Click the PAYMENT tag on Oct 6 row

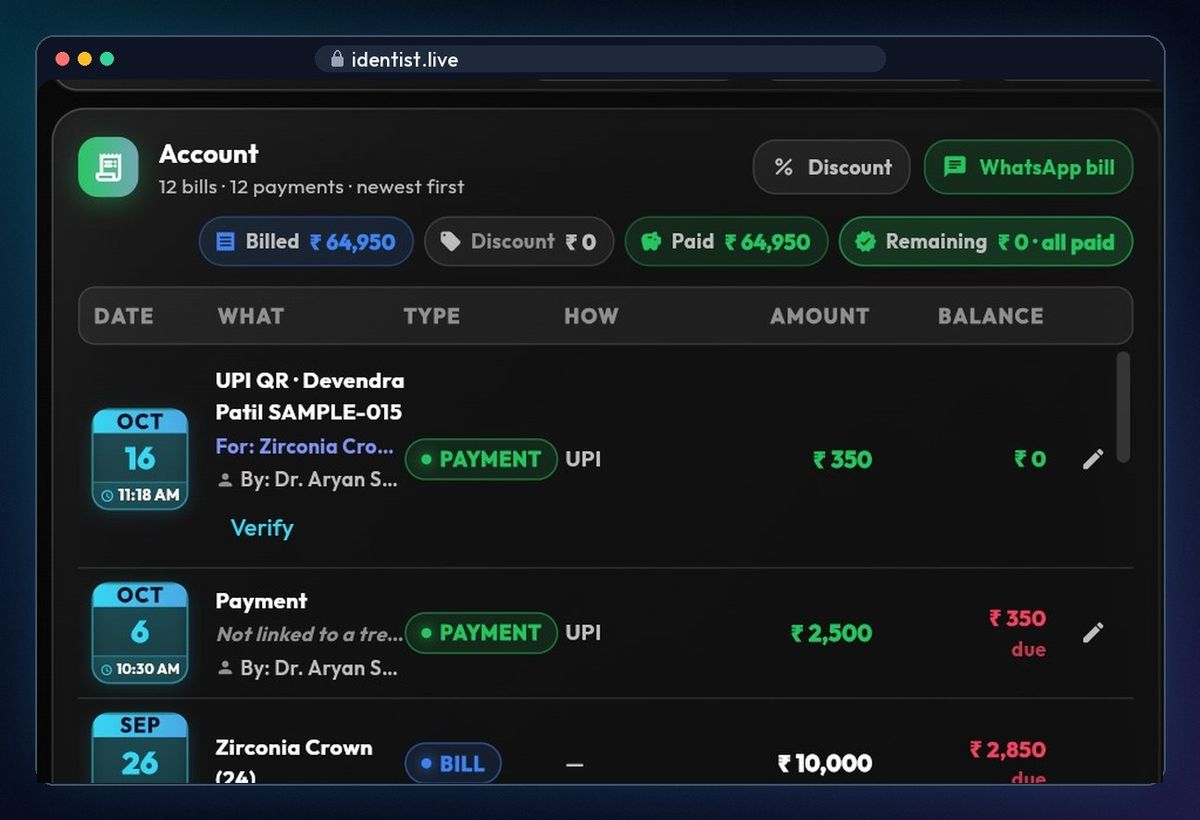pyautogui.click(x=481, y=633)
